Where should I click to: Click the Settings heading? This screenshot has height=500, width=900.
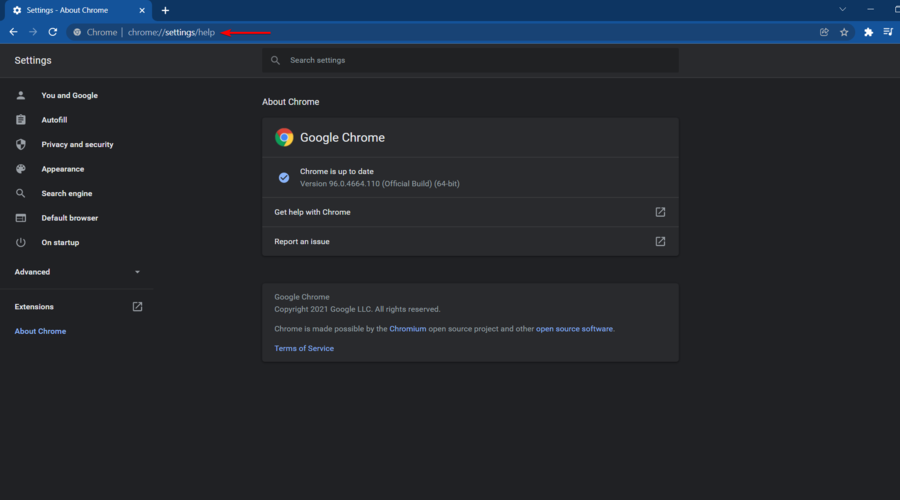point(33,60)
